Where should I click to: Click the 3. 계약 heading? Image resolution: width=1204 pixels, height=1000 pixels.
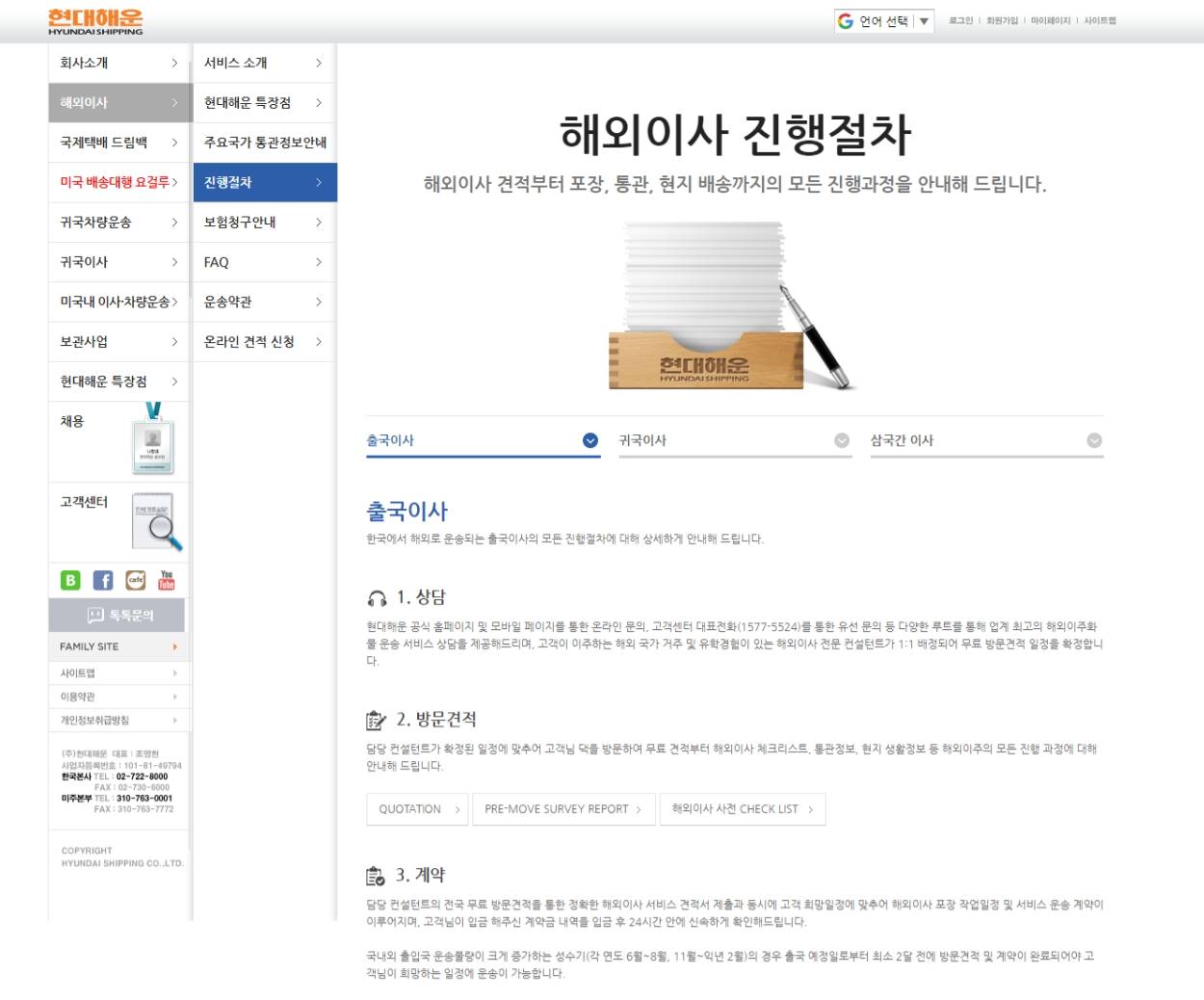[420, 875]
